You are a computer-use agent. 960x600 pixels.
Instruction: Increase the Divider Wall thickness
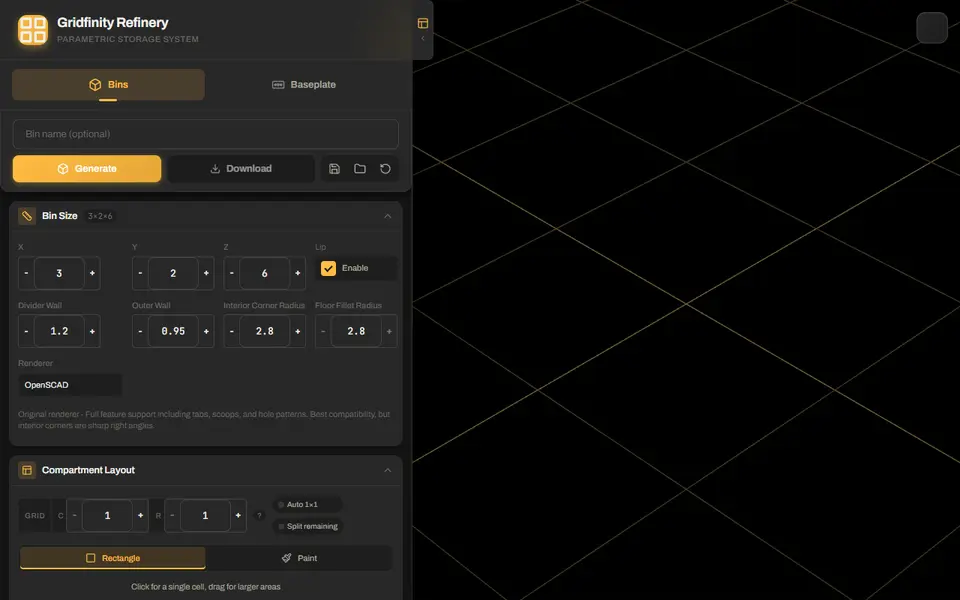(x=92, y=331)
